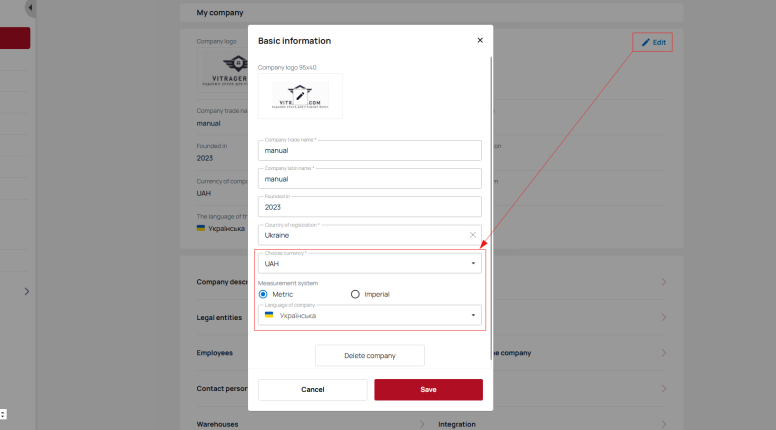776x430 pixels.
Task: Click the Company latin name field
Action: point(369,179)
